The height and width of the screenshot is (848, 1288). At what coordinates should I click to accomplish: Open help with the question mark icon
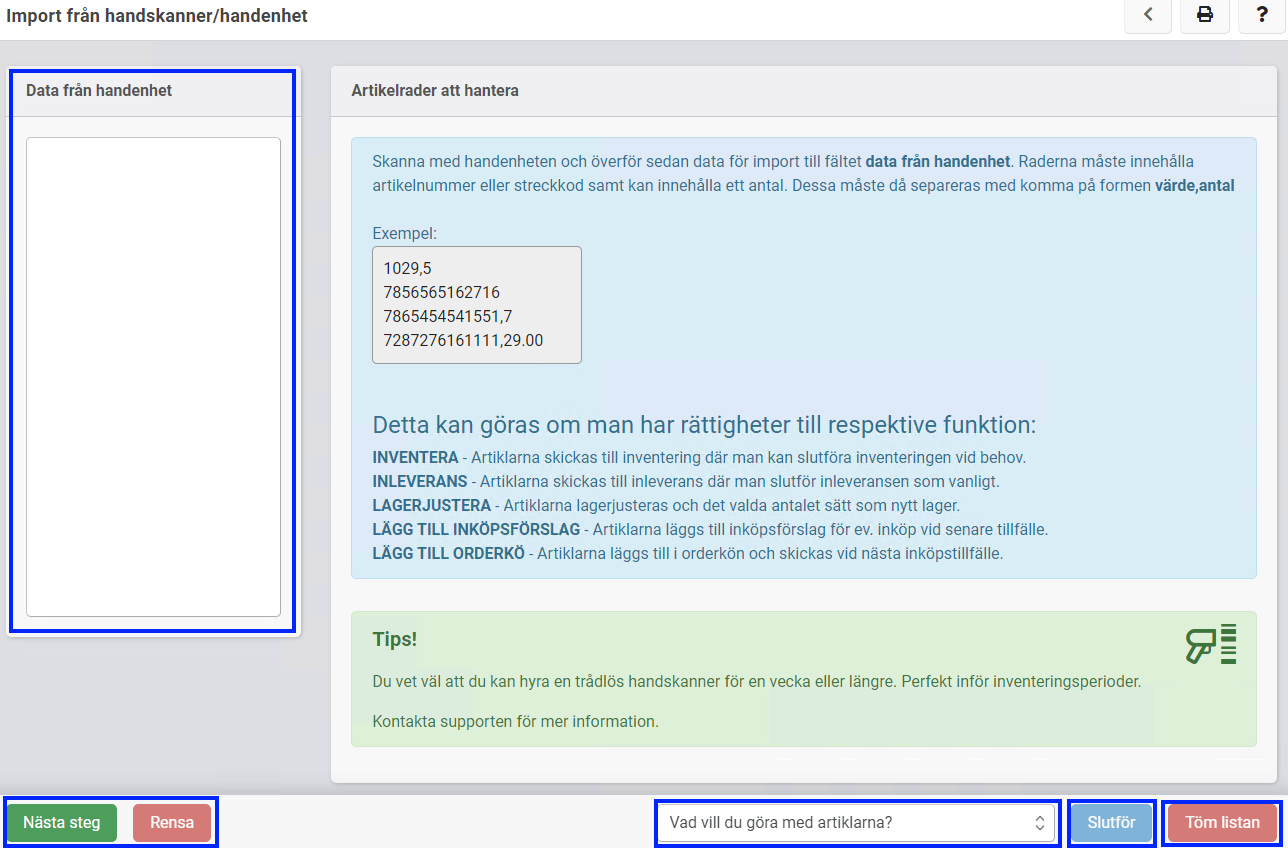(x=1262, y=15)
